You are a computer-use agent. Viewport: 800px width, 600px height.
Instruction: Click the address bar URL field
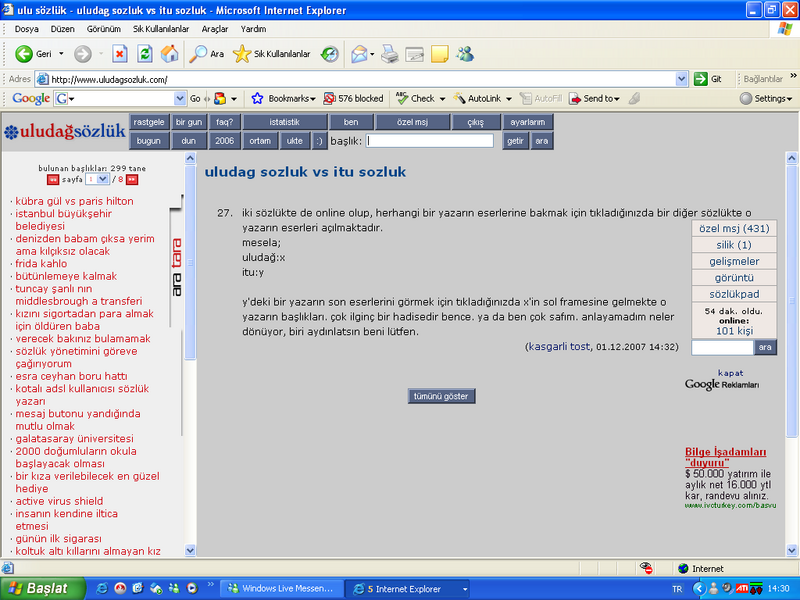pyautogui.click(x=362, y=79)
